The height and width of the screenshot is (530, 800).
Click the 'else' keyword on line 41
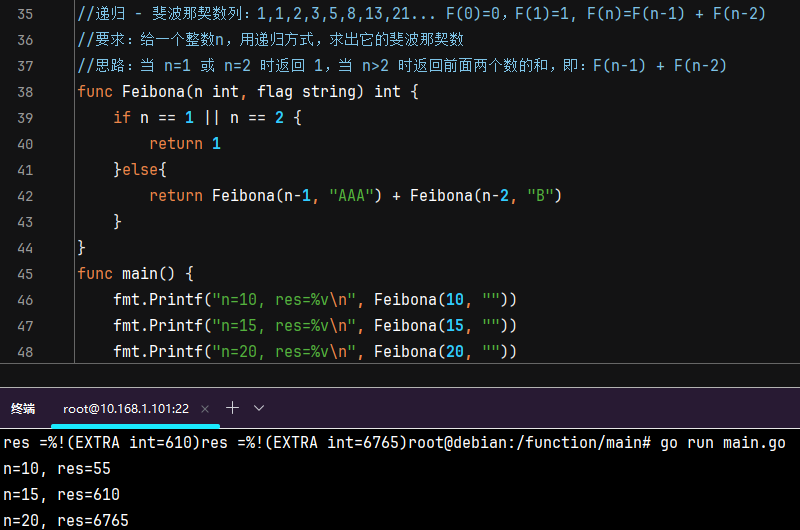[140, 170]
